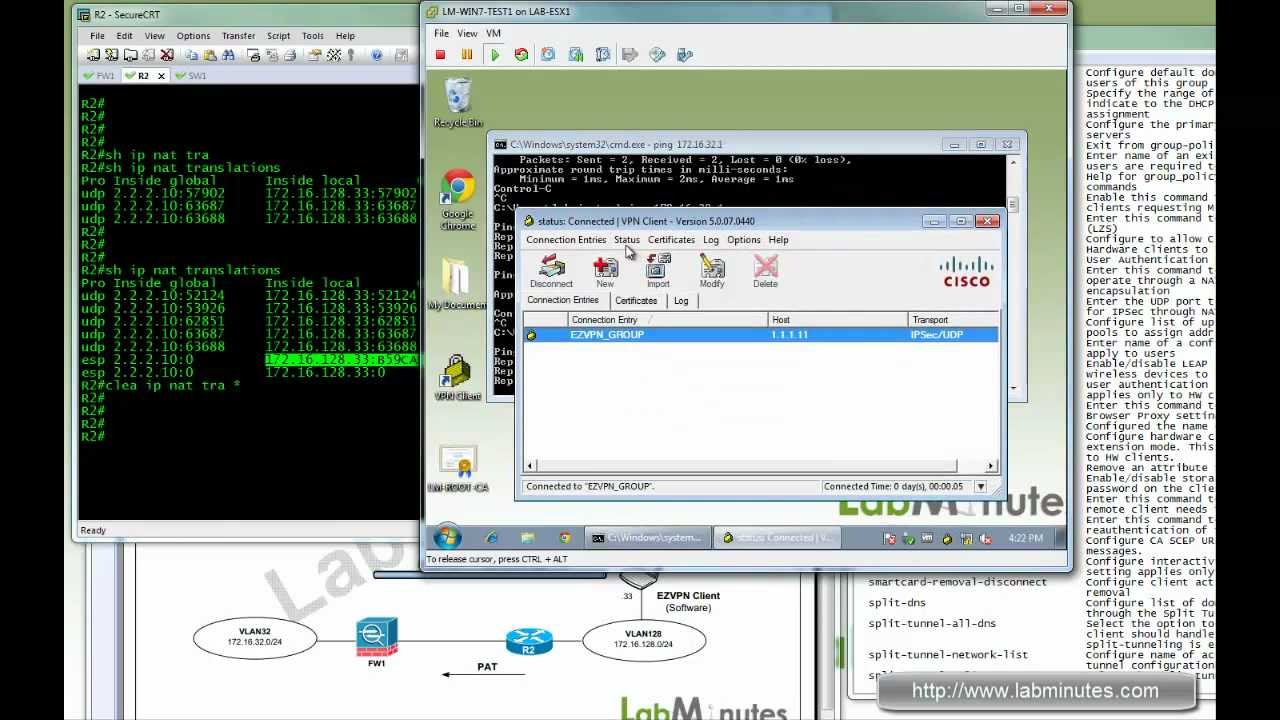Click Revert to snapshot icon in VM toolbar
This screenshot has width=1280, height=720.
[x=575, y=55]
